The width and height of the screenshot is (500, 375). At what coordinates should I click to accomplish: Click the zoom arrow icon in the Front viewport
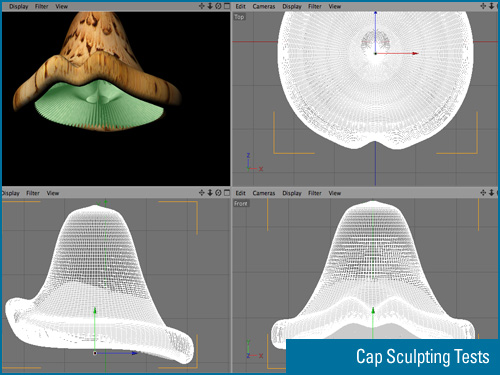[x=491, y=193]
